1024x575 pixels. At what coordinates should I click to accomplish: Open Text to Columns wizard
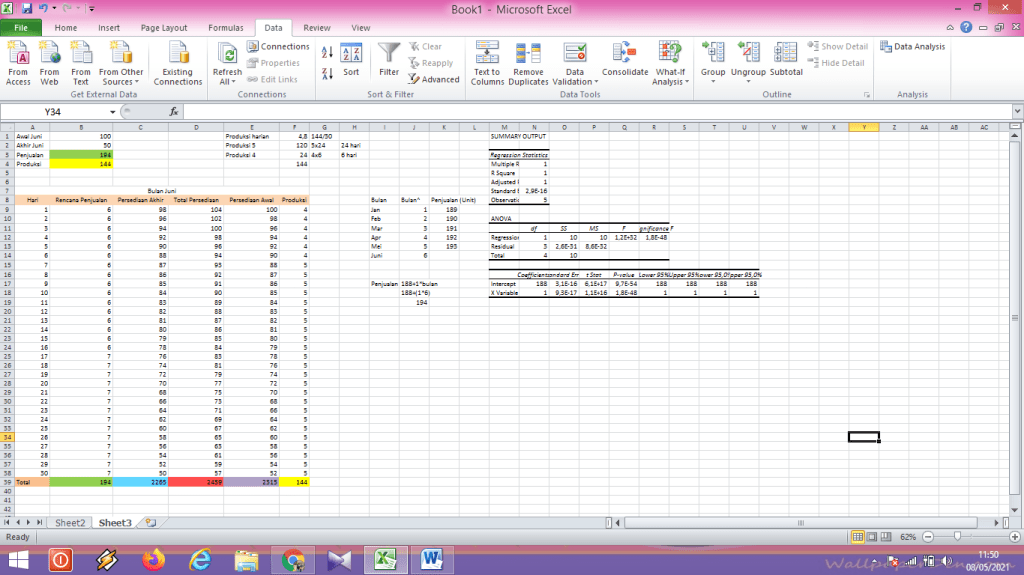click(487, 62)
